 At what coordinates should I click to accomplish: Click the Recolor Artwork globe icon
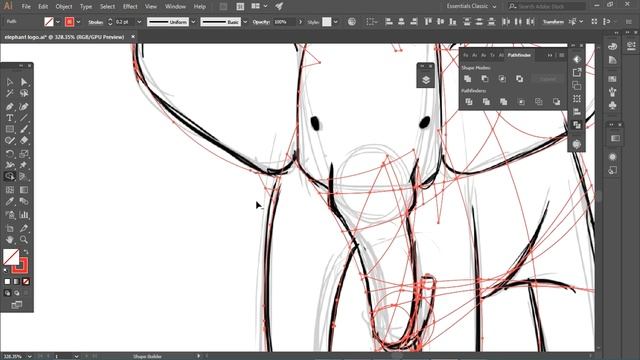pos(351,22)
